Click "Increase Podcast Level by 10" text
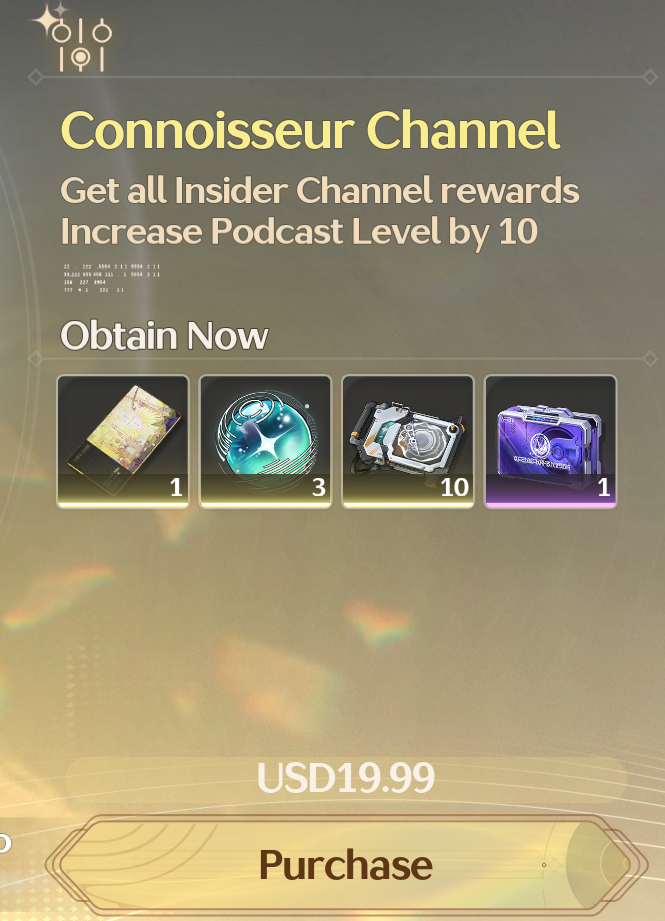 pos(299,231)
